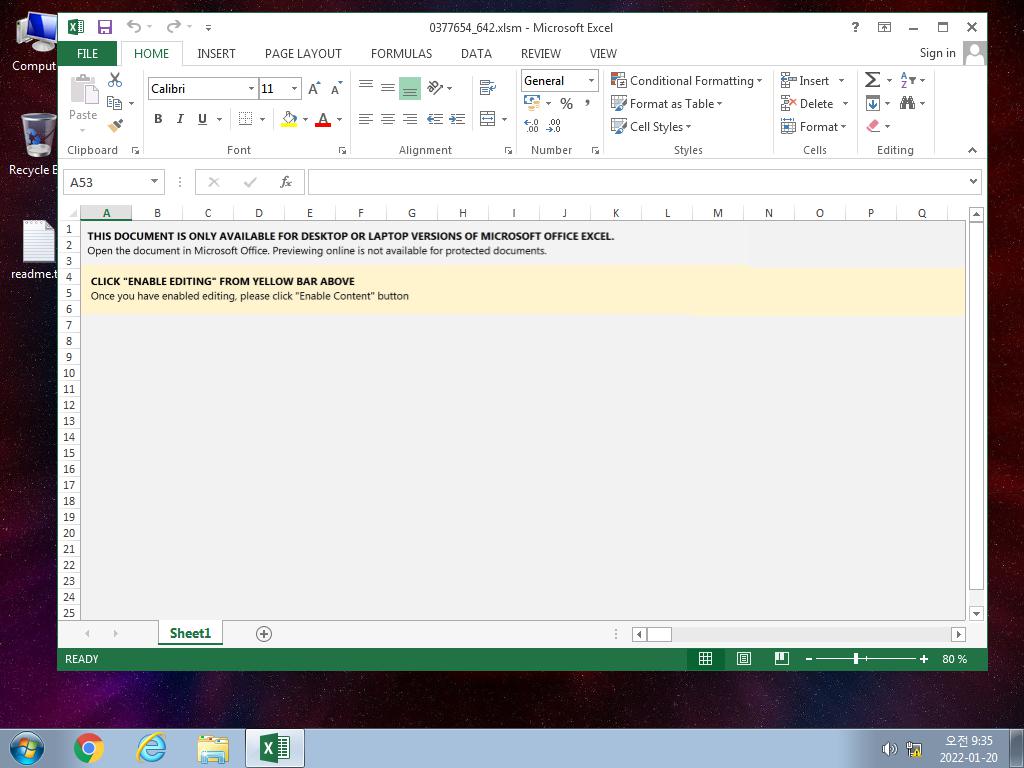This screenshot has width=1024, height=768.
Task: Apply the yellow fill color
Action: [x=289, y=119]
